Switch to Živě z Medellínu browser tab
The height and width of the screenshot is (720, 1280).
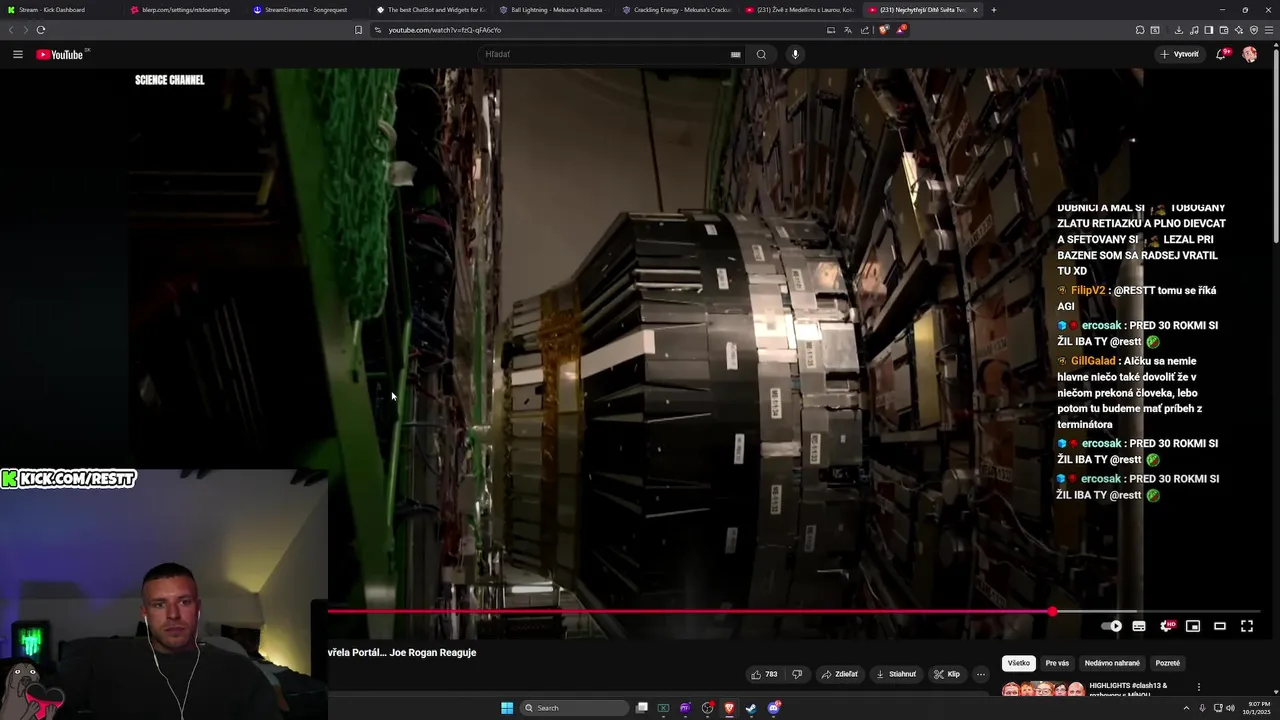800,10
